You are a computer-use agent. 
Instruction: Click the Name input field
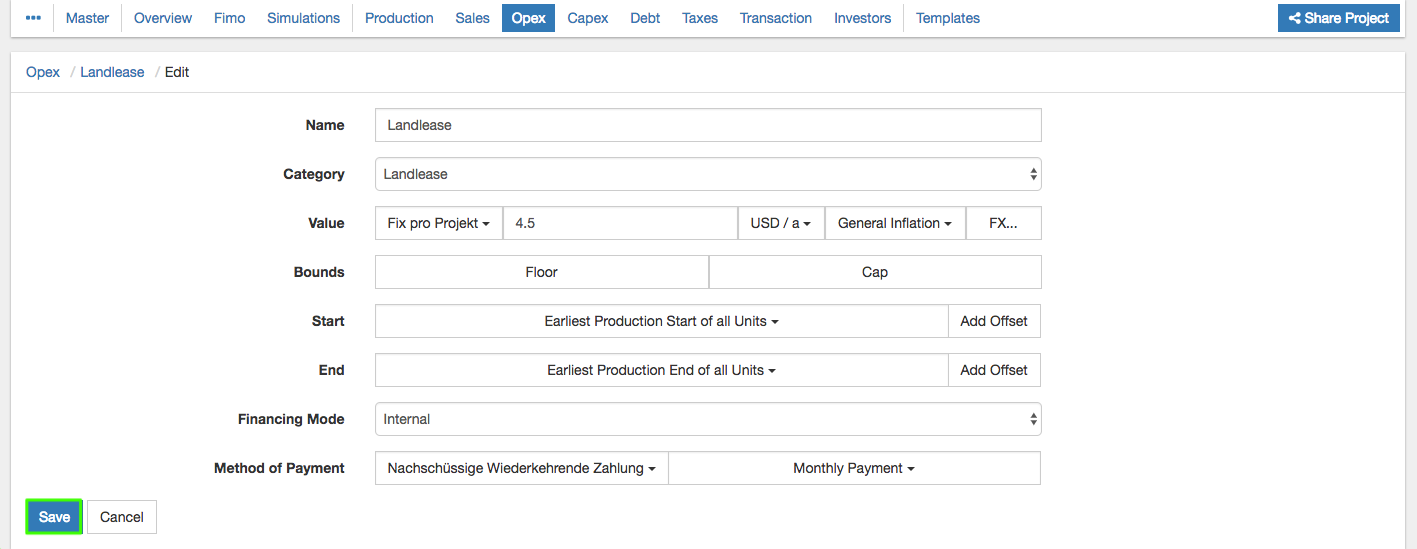click(x=708, y=125)
